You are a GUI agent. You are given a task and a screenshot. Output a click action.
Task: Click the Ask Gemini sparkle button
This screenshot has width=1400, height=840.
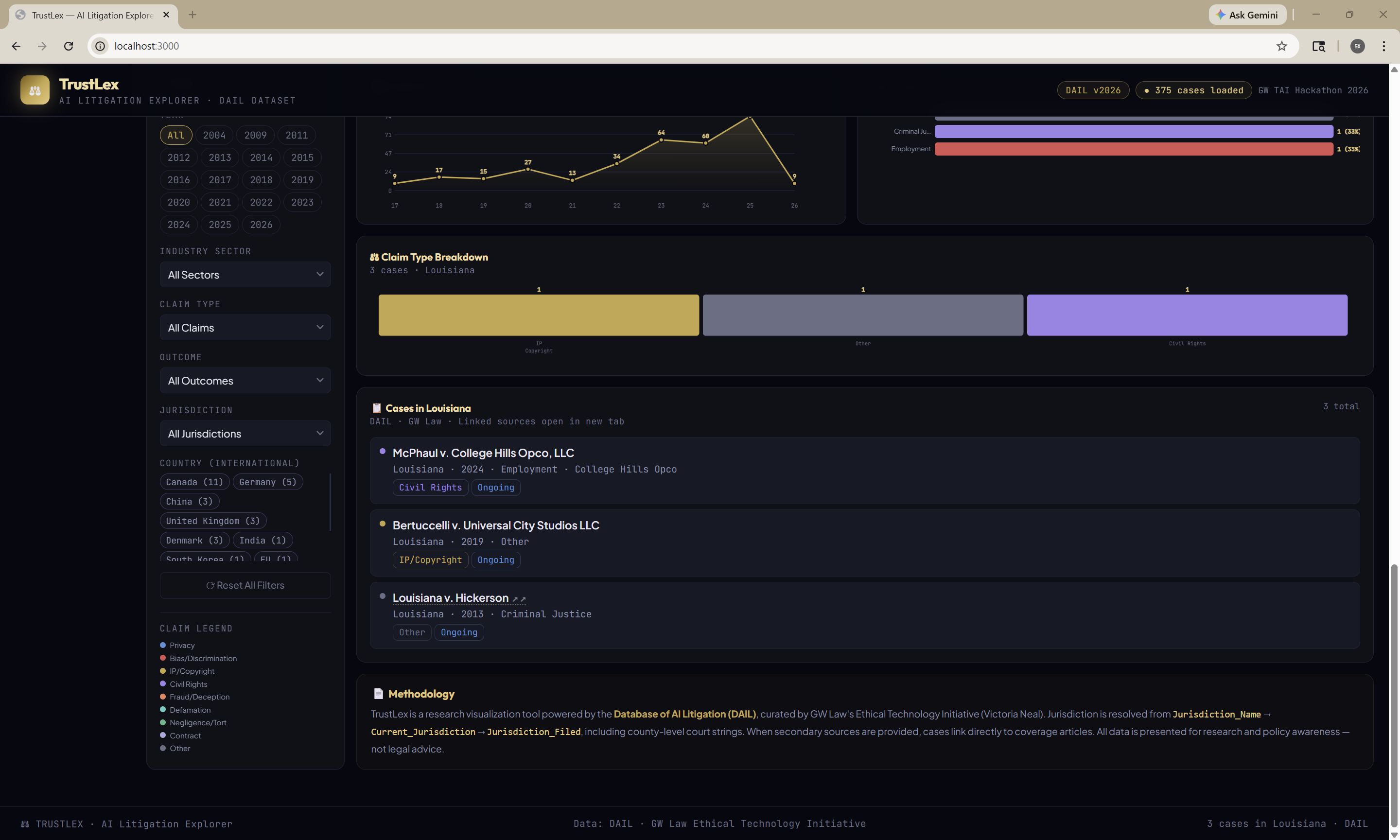pos(1247,15)
